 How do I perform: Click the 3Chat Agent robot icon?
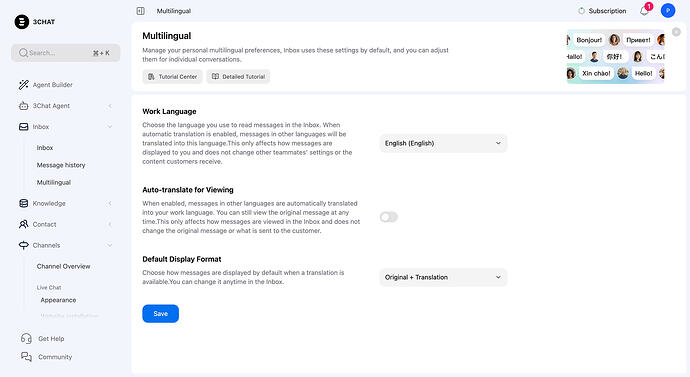coord(24,106)
